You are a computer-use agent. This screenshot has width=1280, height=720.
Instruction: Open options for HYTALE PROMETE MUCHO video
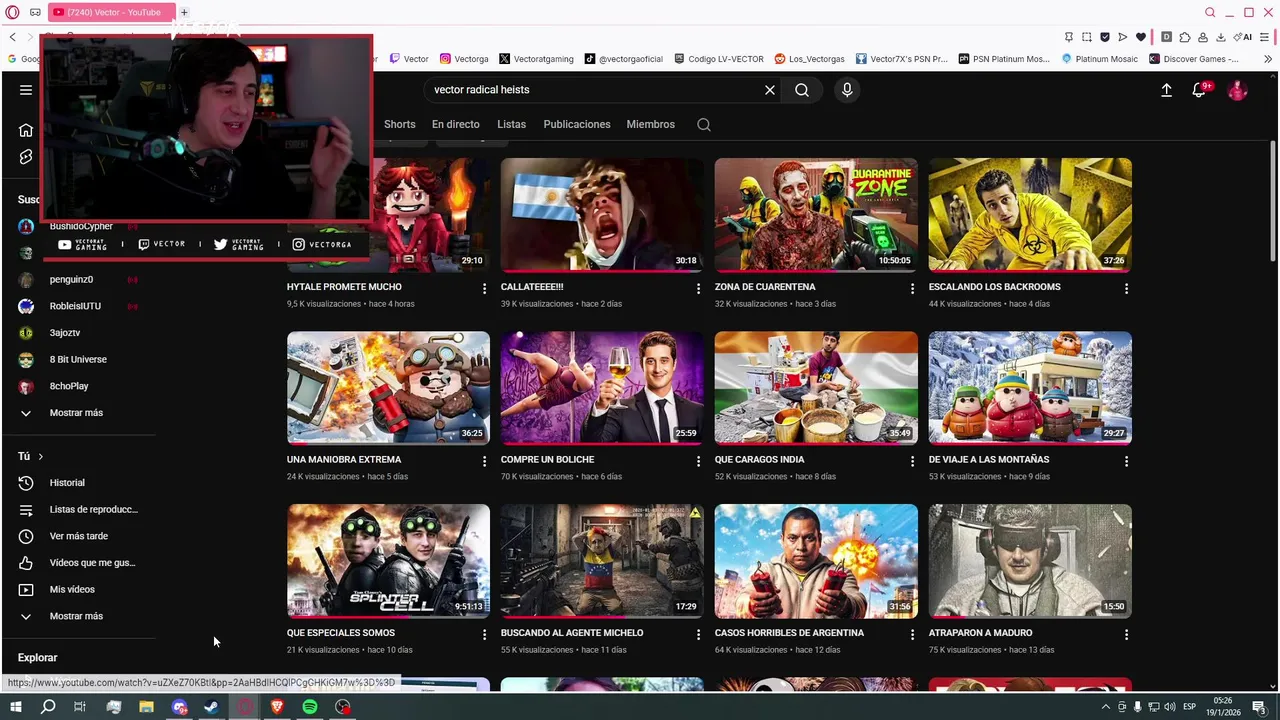pos(484,288)
